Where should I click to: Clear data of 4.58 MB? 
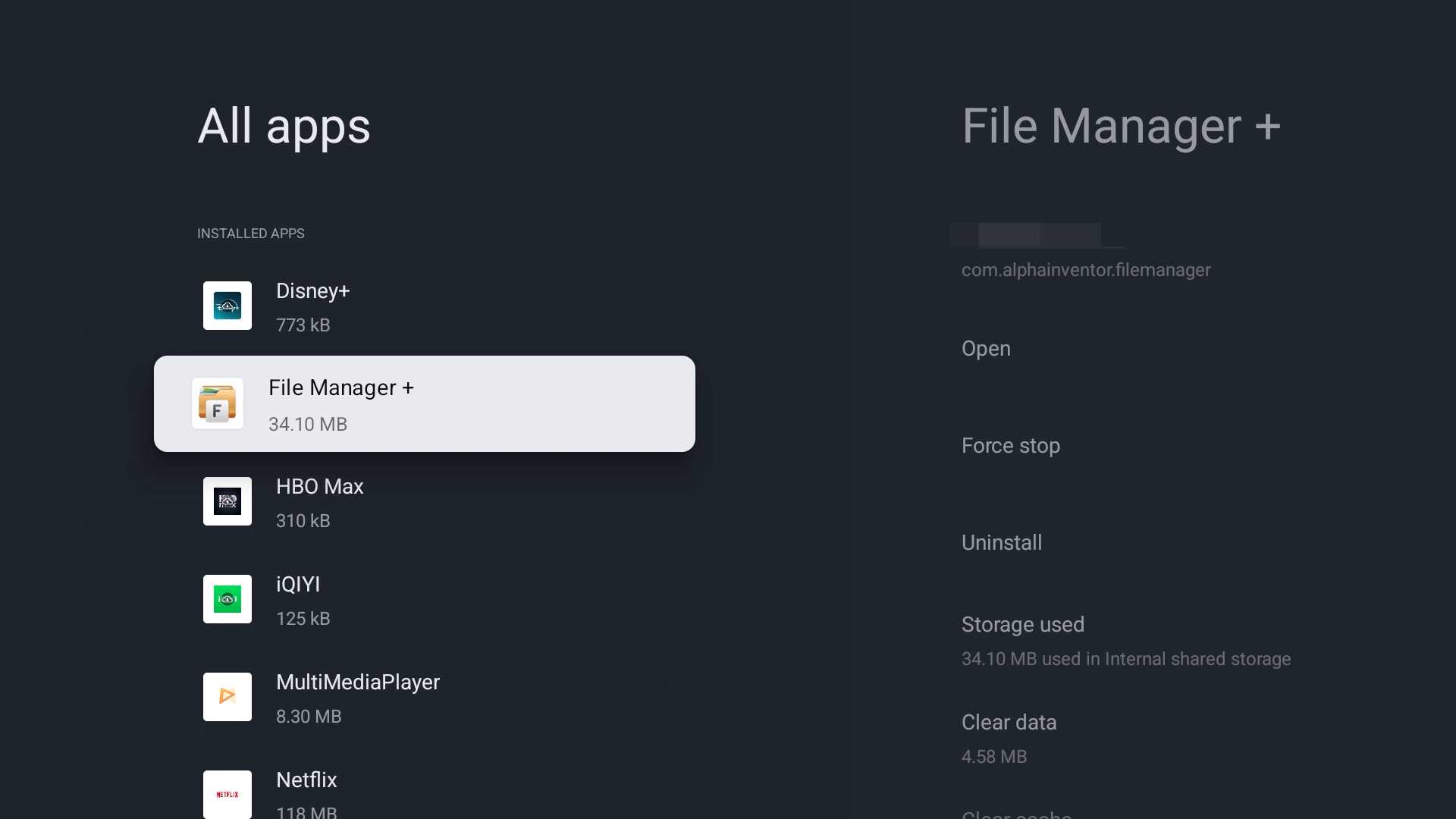[1009, 738]
